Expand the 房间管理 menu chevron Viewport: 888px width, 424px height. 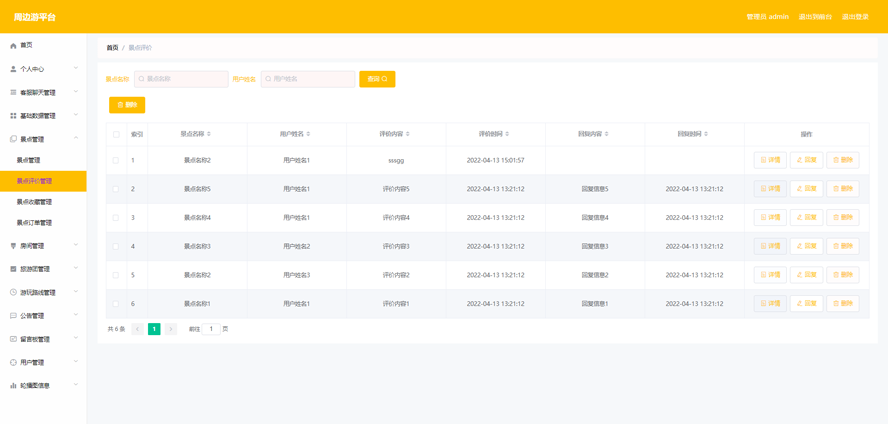point(76,245)
